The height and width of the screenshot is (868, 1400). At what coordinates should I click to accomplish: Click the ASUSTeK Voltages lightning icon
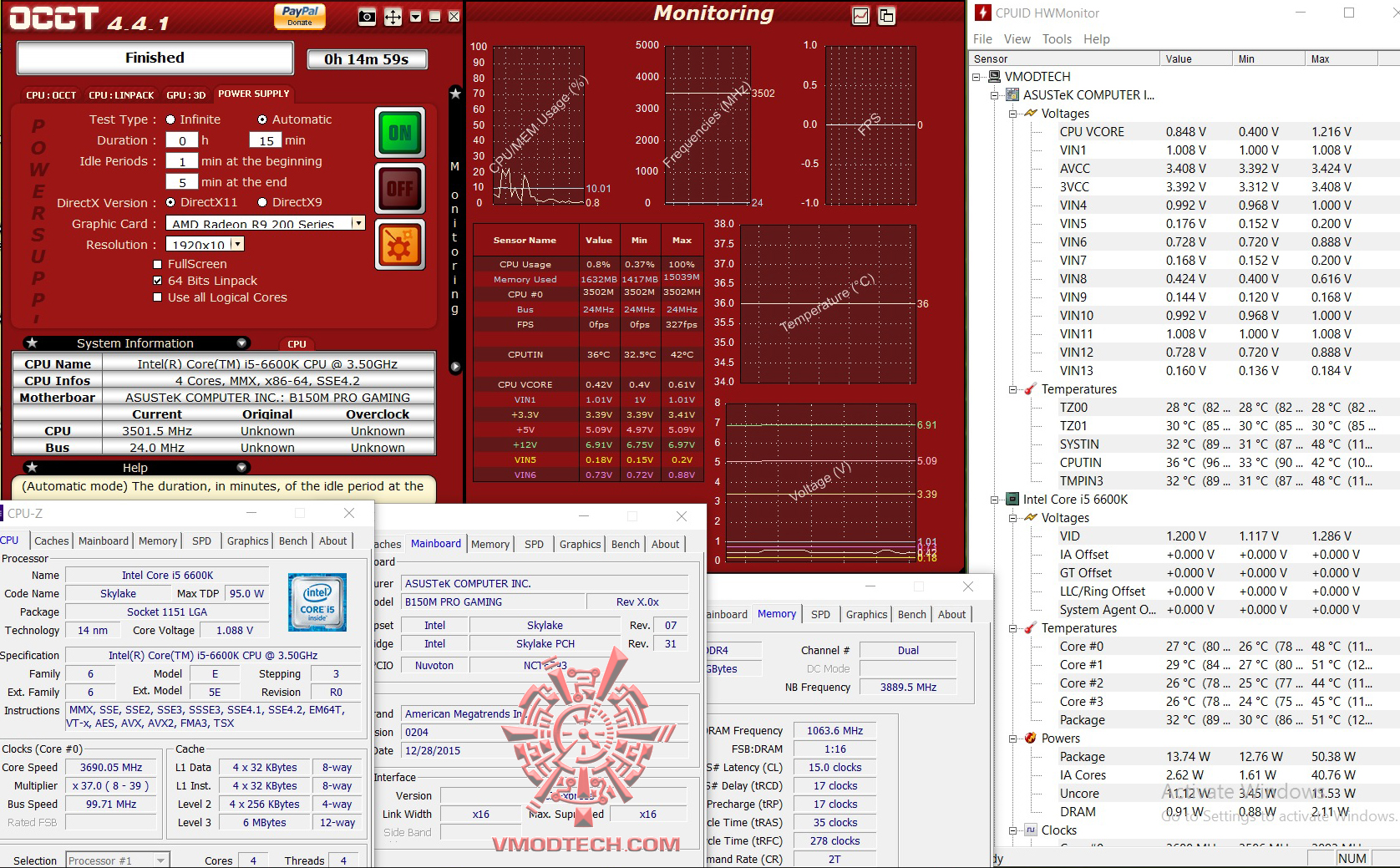[1031, 113]
